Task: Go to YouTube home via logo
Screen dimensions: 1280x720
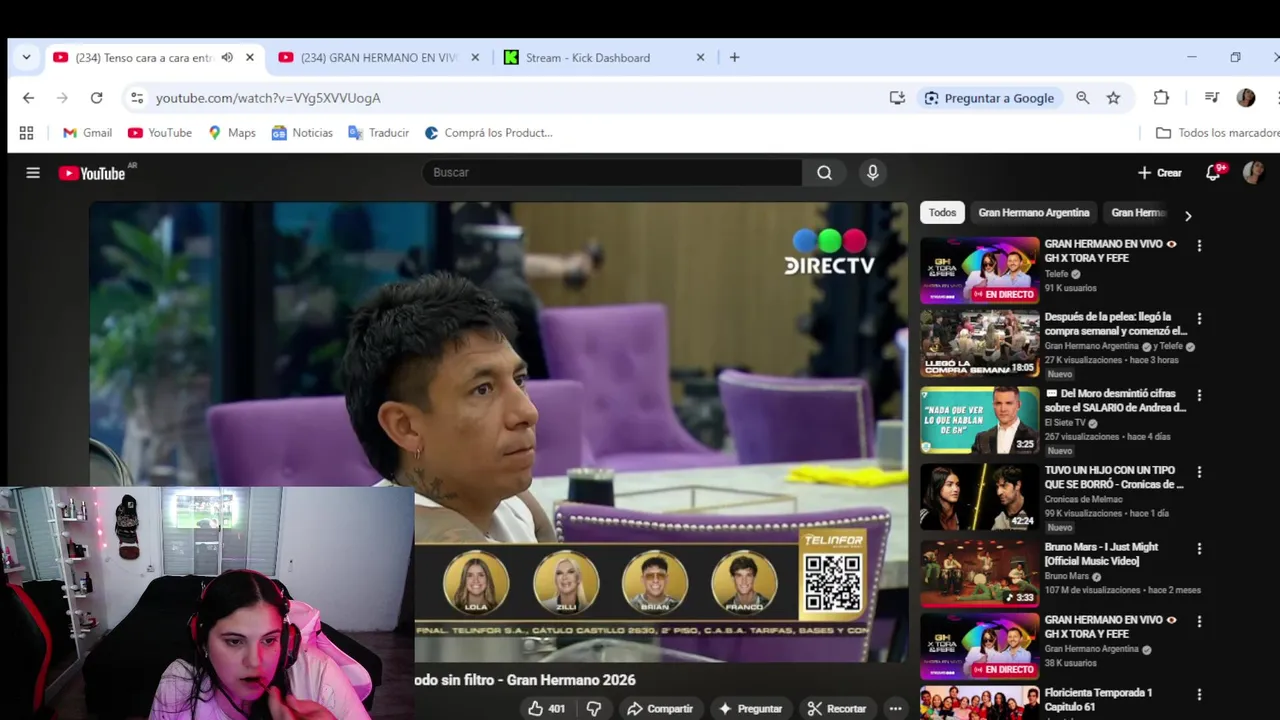Action: [92, 173]
